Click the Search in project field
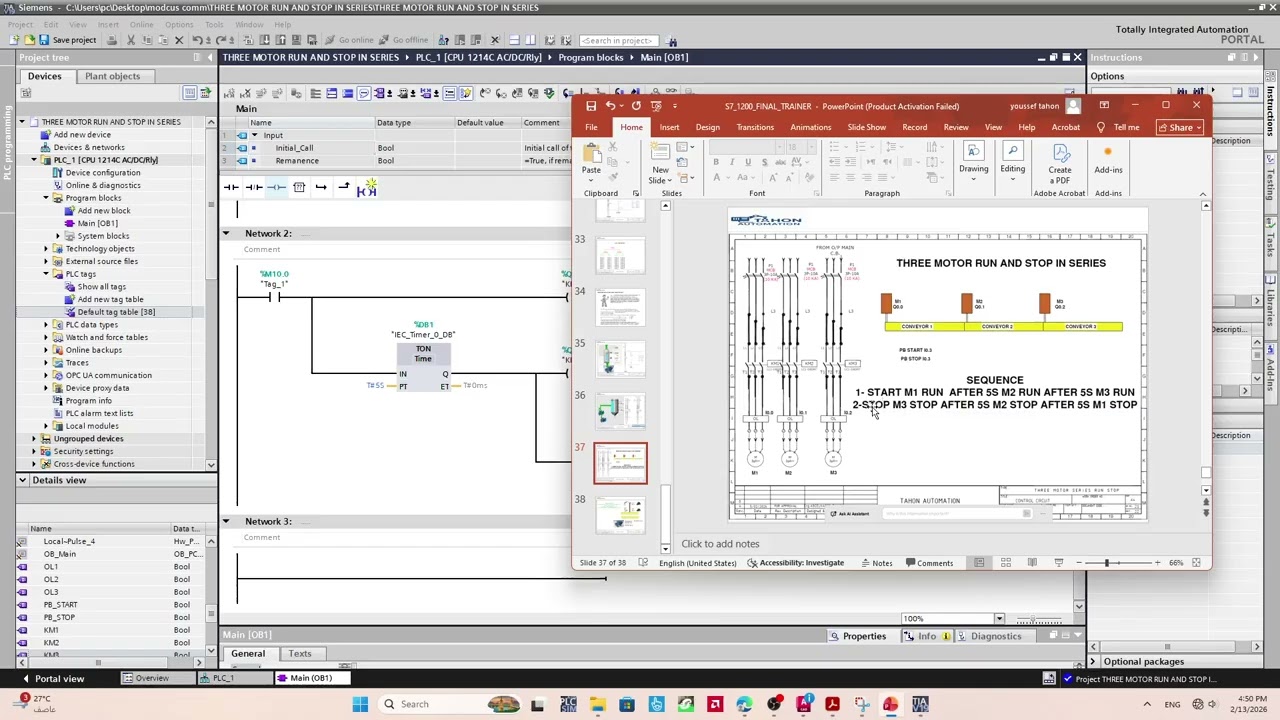 click(618, 40)
